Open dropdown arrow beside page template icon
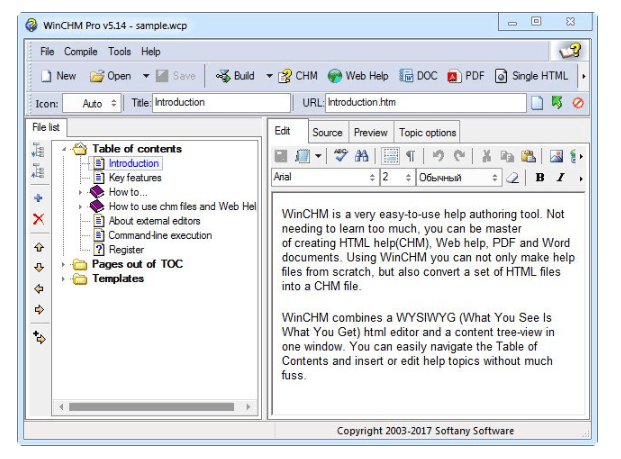This screenshot has height=459, width=621. (x=318, y=156)
